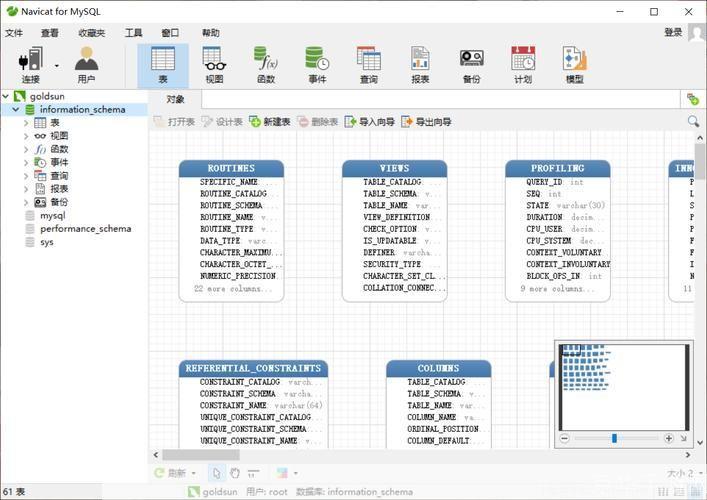Expand the 报表 node in the tree
The width and height of the screenshot is (707, 500).
point(26,189)
